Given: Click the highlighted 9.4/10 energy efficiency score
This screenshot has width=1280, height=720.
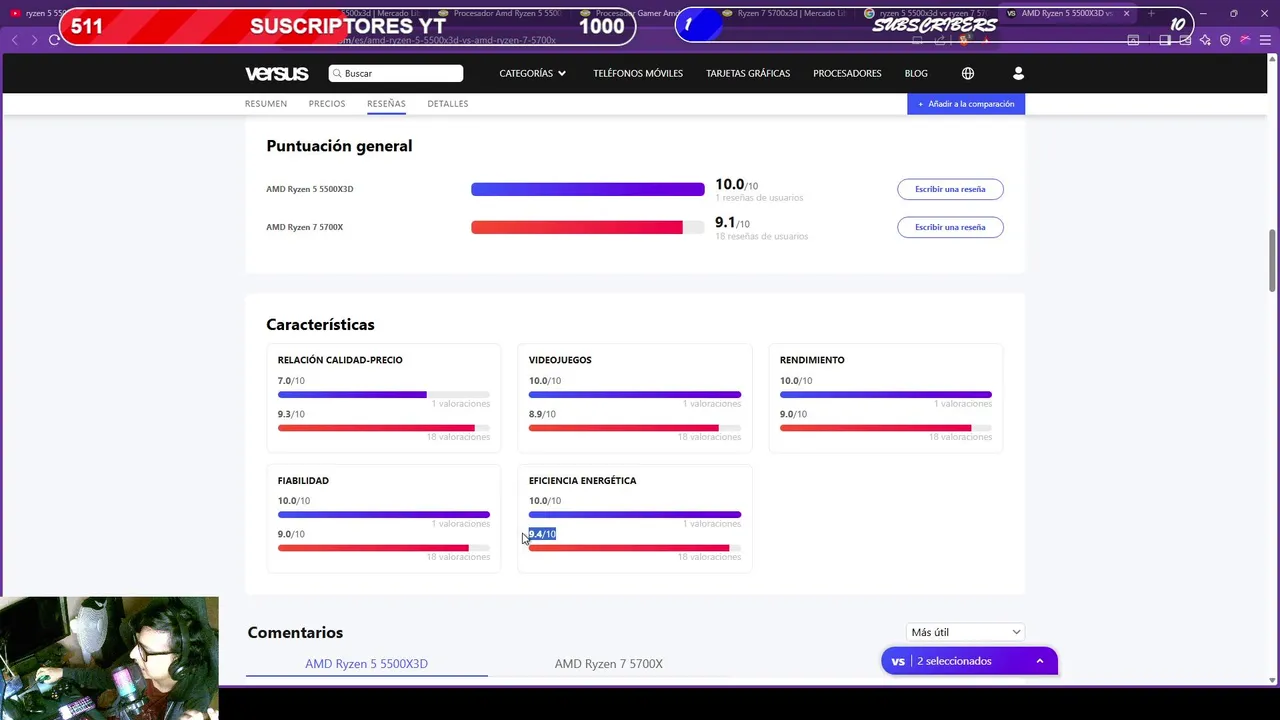Looking at the screenshot, I should pyautogui.click(x=542, y=534).
